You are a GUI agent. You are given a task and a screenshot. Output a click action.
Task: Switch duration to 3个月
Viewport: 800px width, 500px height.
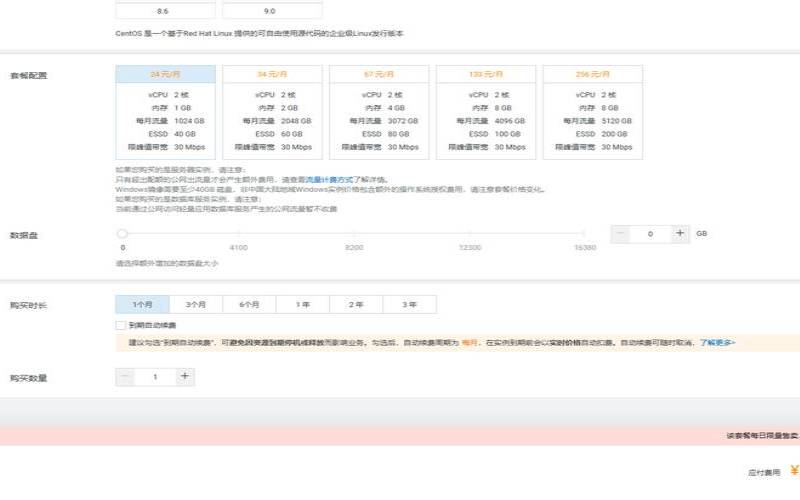(x=195, y=304)
